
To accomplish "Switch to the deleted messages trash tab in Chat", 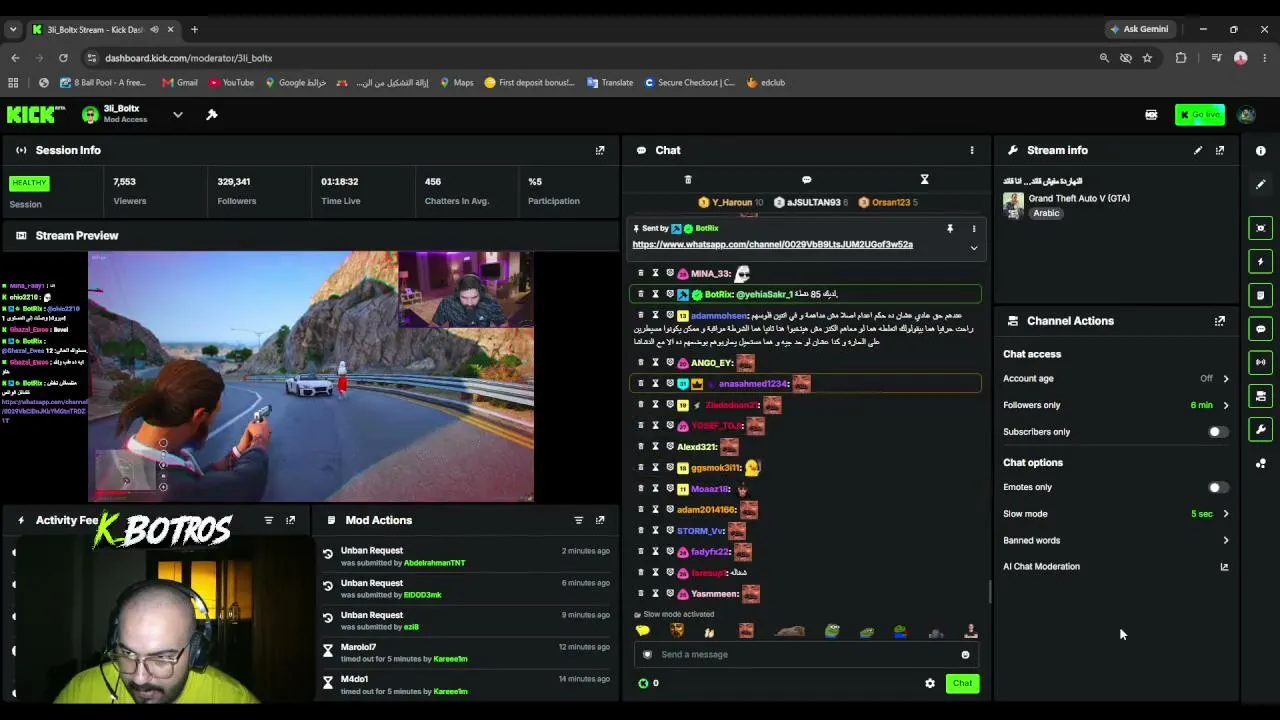I will (x=688, y=180).
